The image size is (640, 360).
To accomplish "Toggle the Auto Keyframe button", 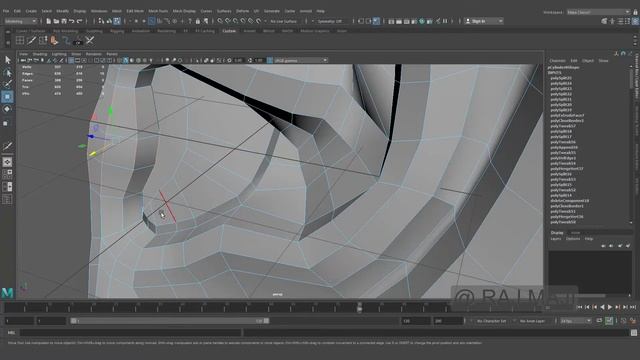I will [x=609, y=321].
